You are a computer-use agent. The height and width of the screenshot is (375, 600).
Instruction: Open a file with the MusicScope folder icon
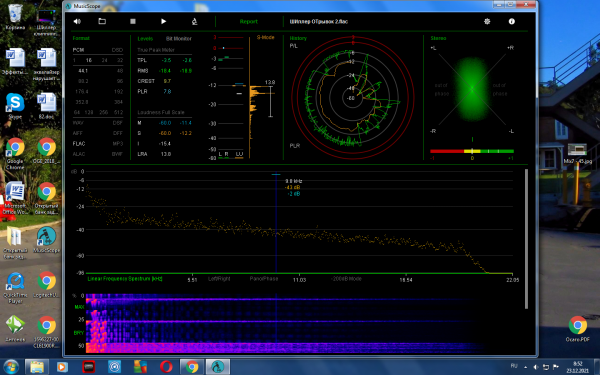pyautogui.click(x=102, y=21)
